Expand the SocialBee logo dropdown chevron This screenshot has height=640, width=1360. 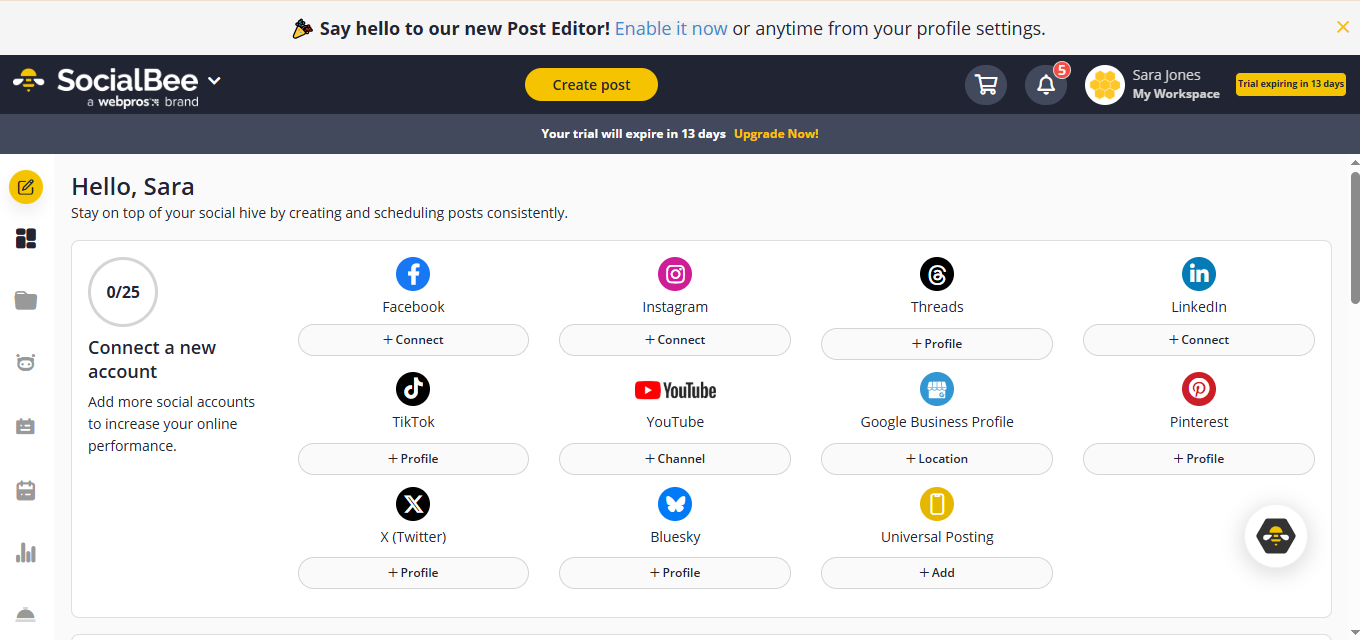(213, 81)
